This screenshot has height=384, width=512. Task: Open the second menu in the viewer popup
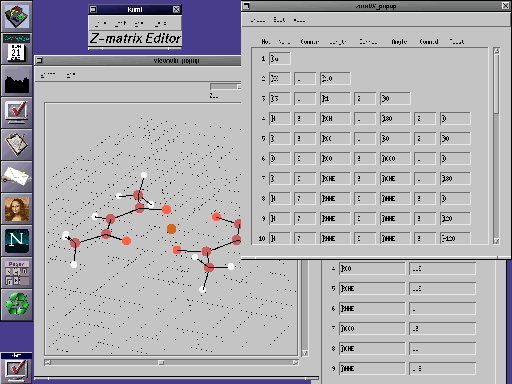tap(71, 75)
